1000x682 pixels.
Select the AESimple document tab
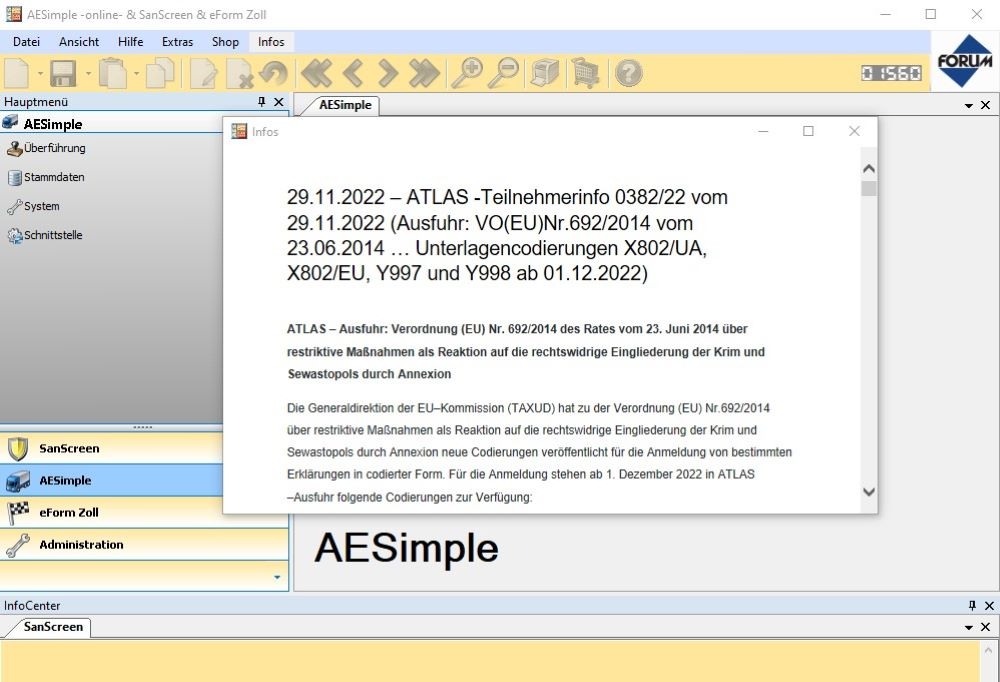pyautogui.click(x=345, y=105)
